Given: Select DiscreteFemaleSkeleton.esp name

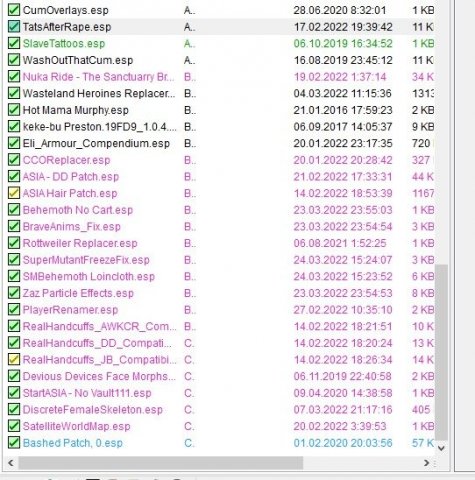Looking at the screenshot, I should point(93,410).
